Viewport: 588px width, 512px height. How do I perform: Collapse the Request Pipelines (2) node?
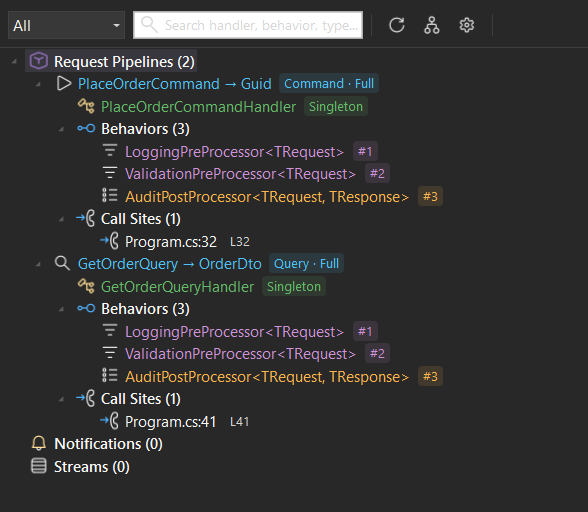[x=14, y=62]
